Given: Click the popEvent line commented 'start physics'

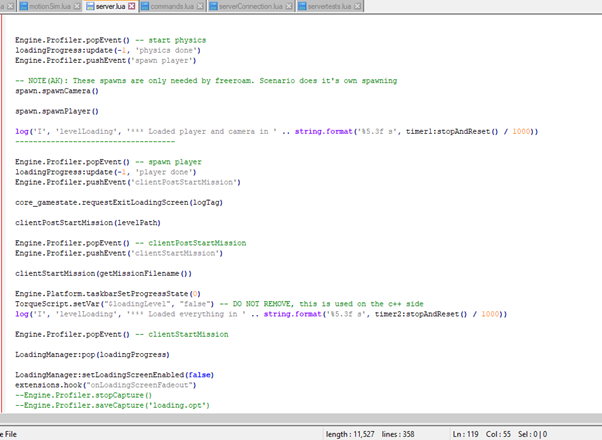Looking at the screenshot, I should pyautogui.click(x=111, y=40).
